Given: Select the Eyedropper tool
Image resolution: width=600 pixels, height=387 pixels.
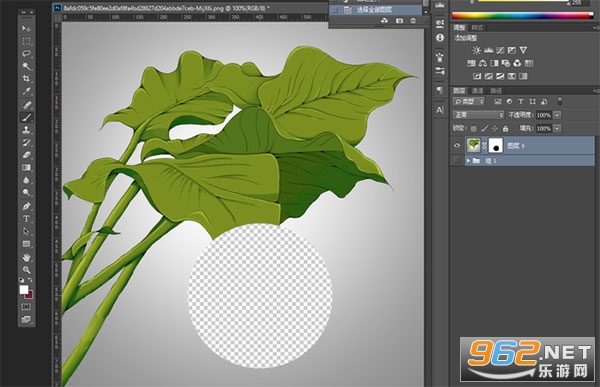Looking at the screenshot, I should pos(26,91).
